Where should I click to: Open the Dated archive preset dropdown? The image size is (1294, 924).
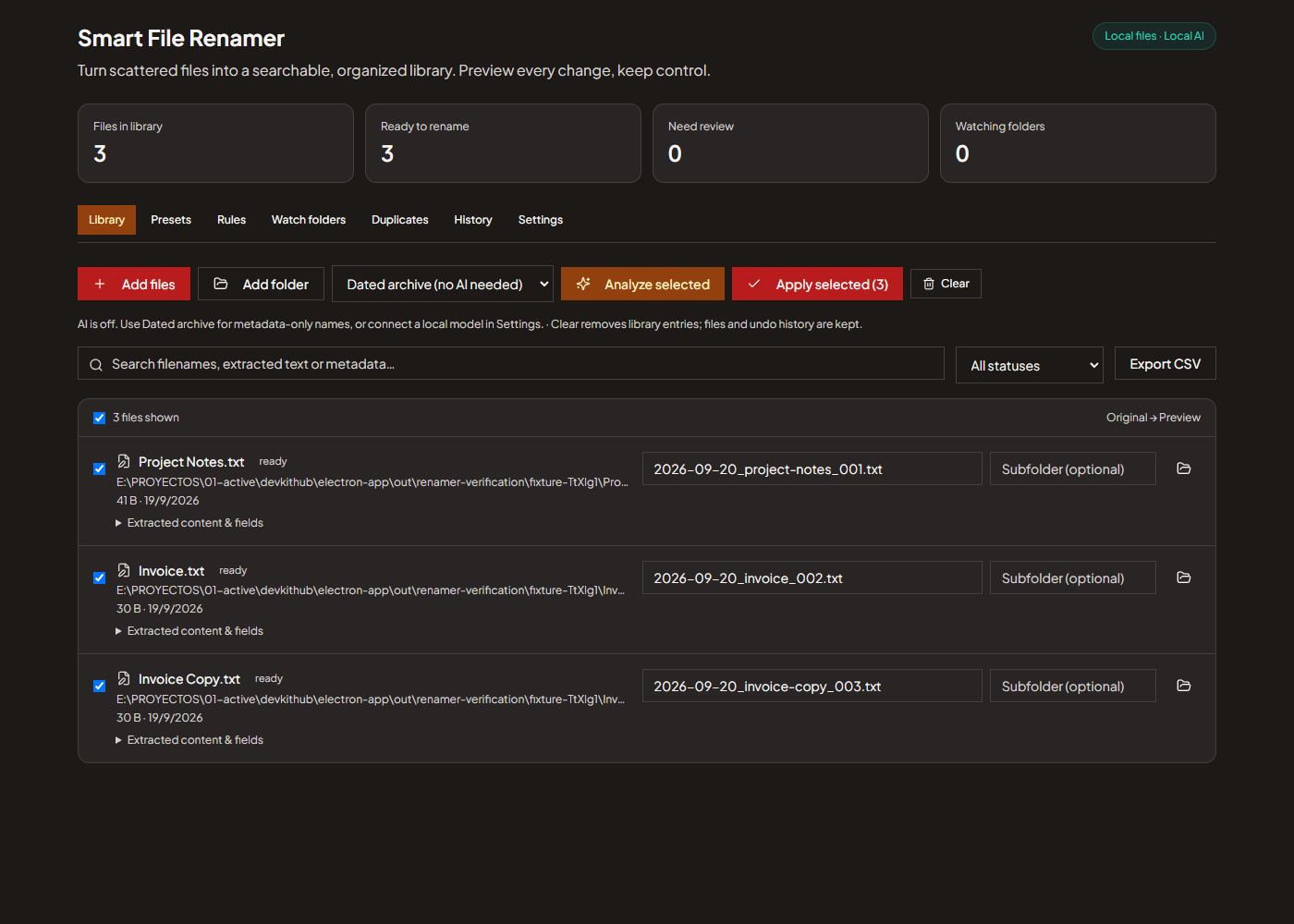(443, 285)
